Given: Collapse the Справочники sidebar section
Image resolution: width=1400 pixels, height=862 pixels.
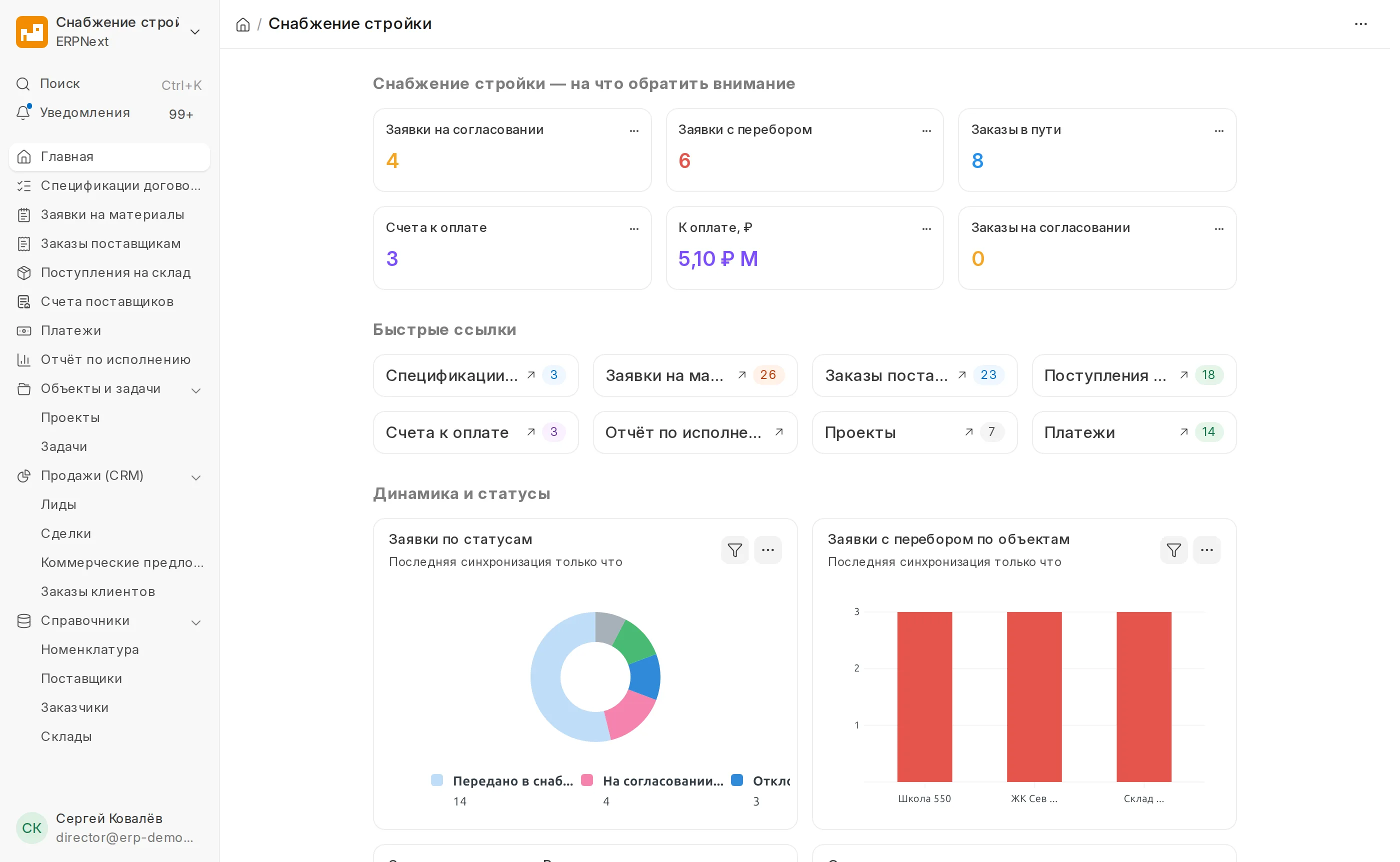Looking at the screenshot, I should point(197,626).
